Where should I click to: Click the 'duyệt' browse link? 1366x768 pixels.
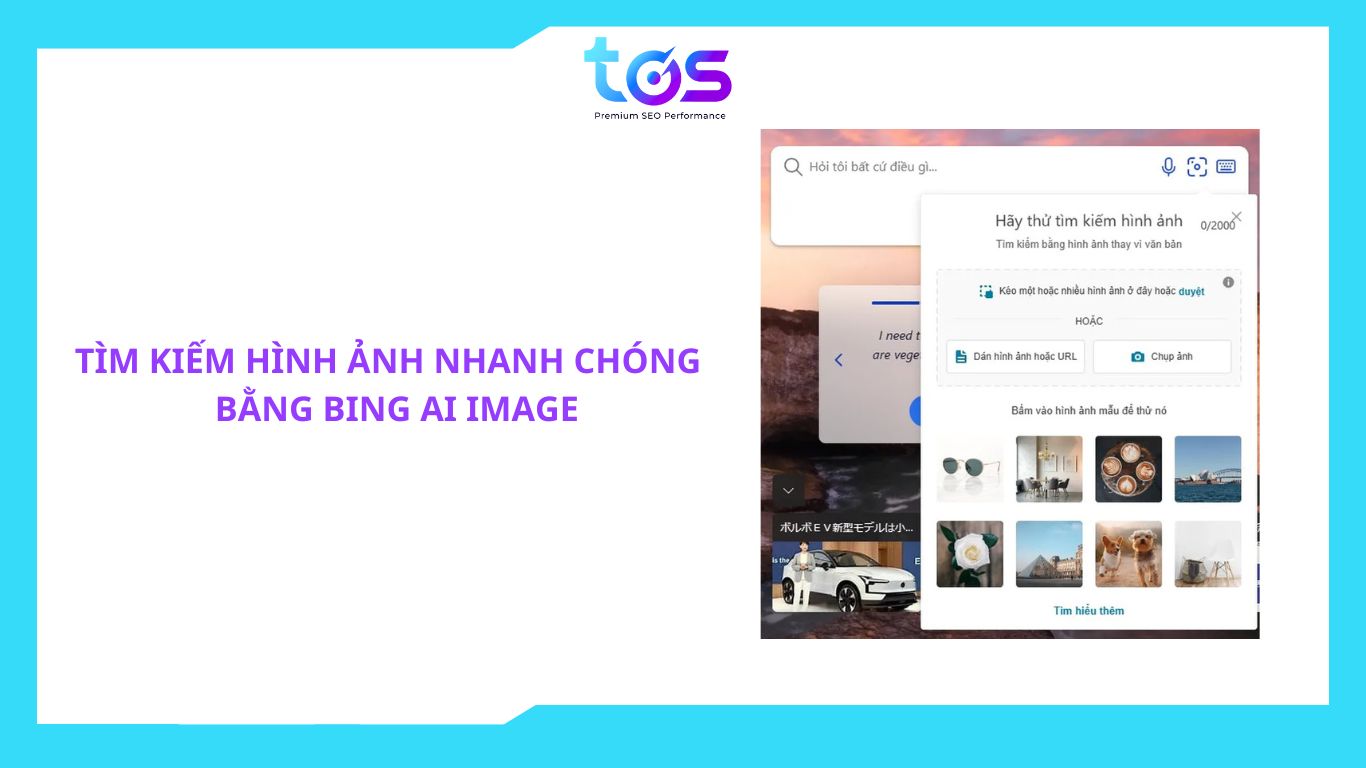click(x=1191, y=292)
